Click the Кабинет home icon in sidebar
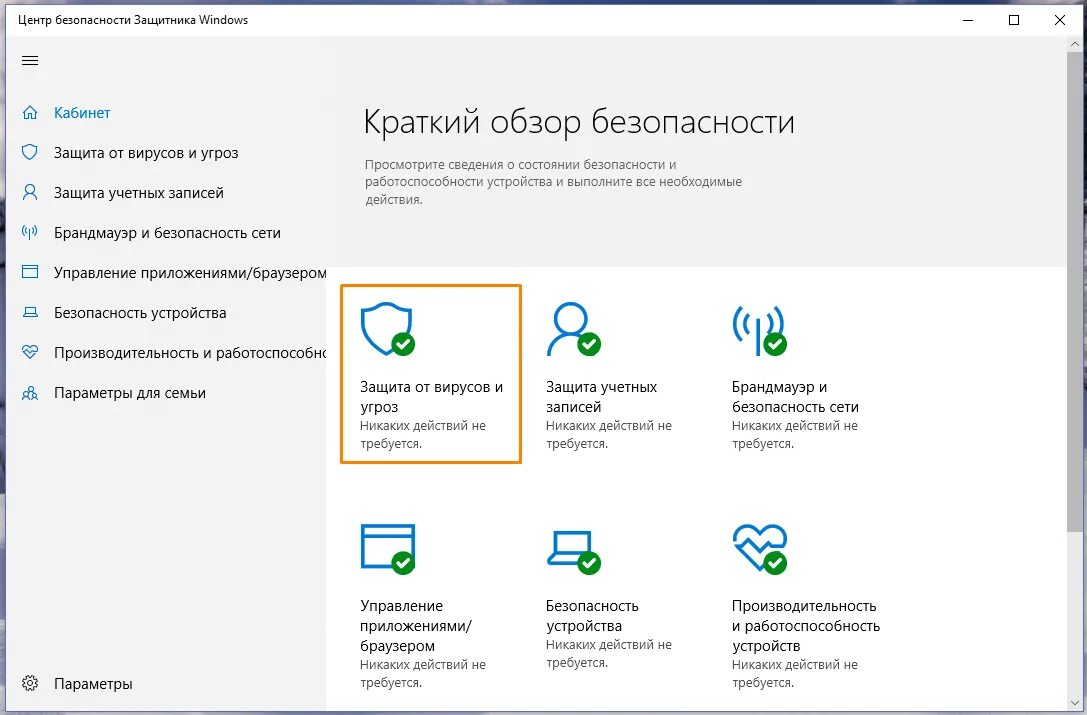The height and width of the screenshot is (715, 1087). [30, 112]
